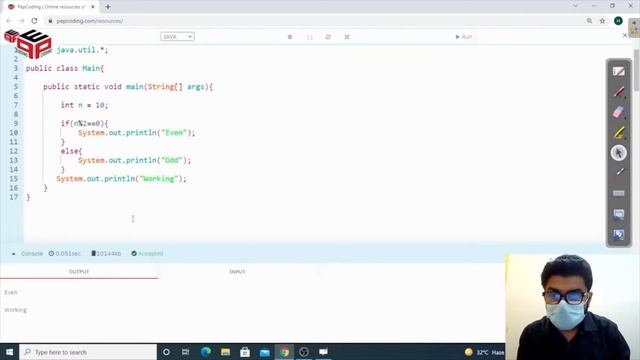Screen dimensions: 640x360
Task: Toggle fullscreen editor with expand icon
Action: (347, 37)
